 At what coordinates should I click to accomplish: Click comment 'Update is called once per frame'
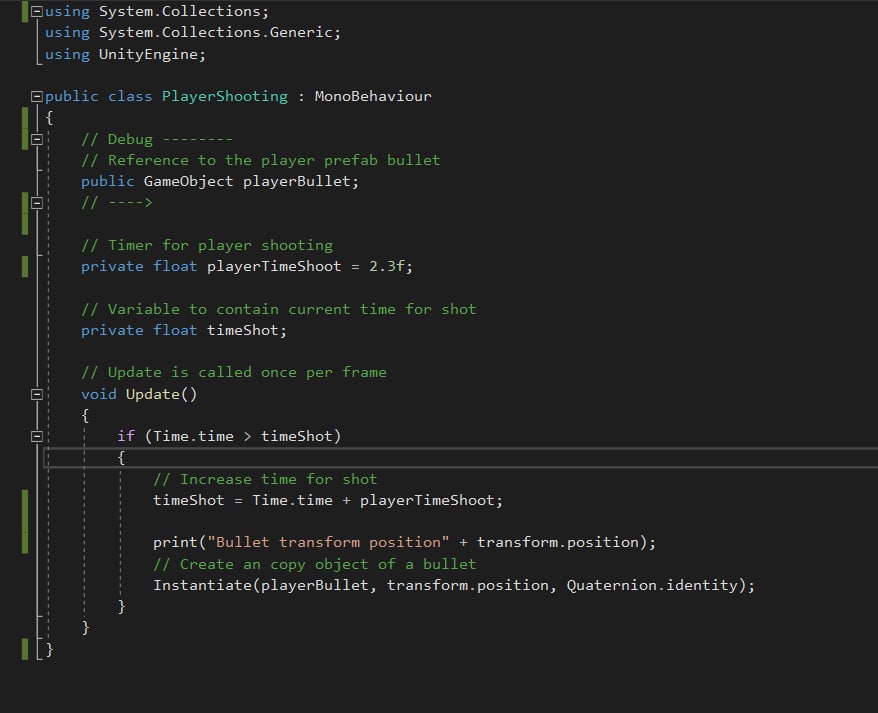coord(247,372)
